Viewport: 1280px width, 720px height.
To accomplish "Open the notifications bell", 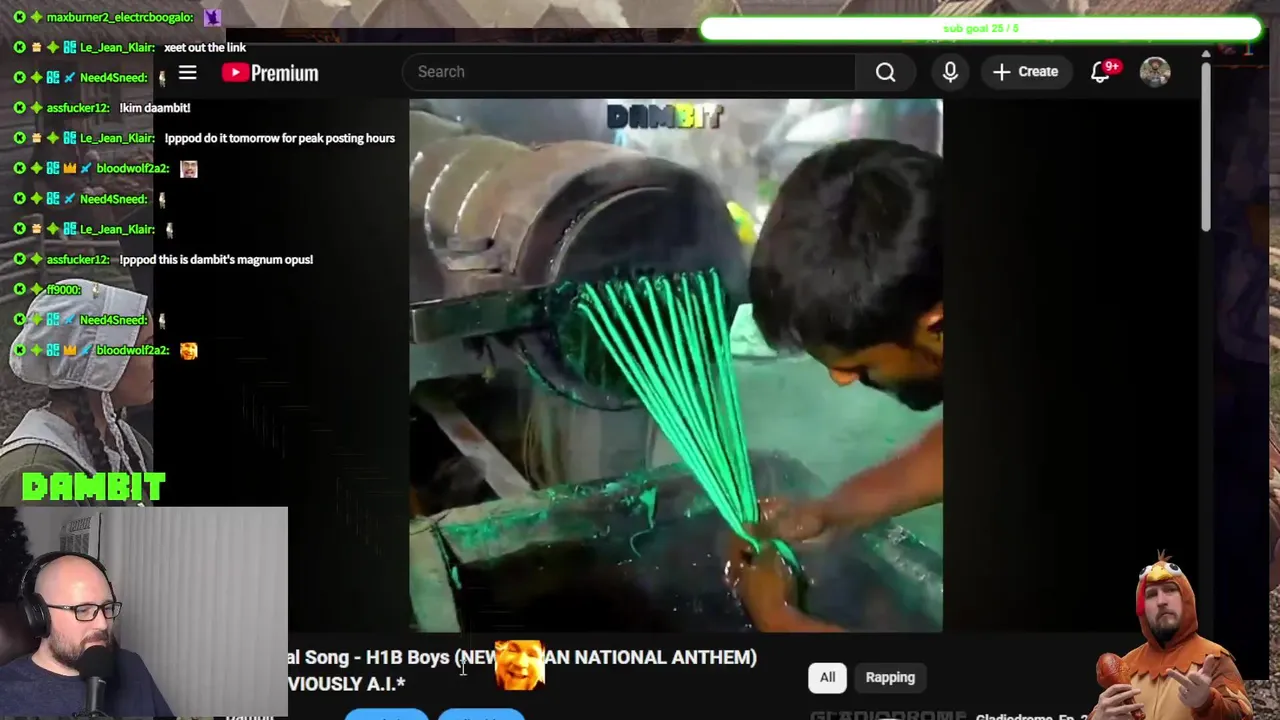I will coord(1101,72).
